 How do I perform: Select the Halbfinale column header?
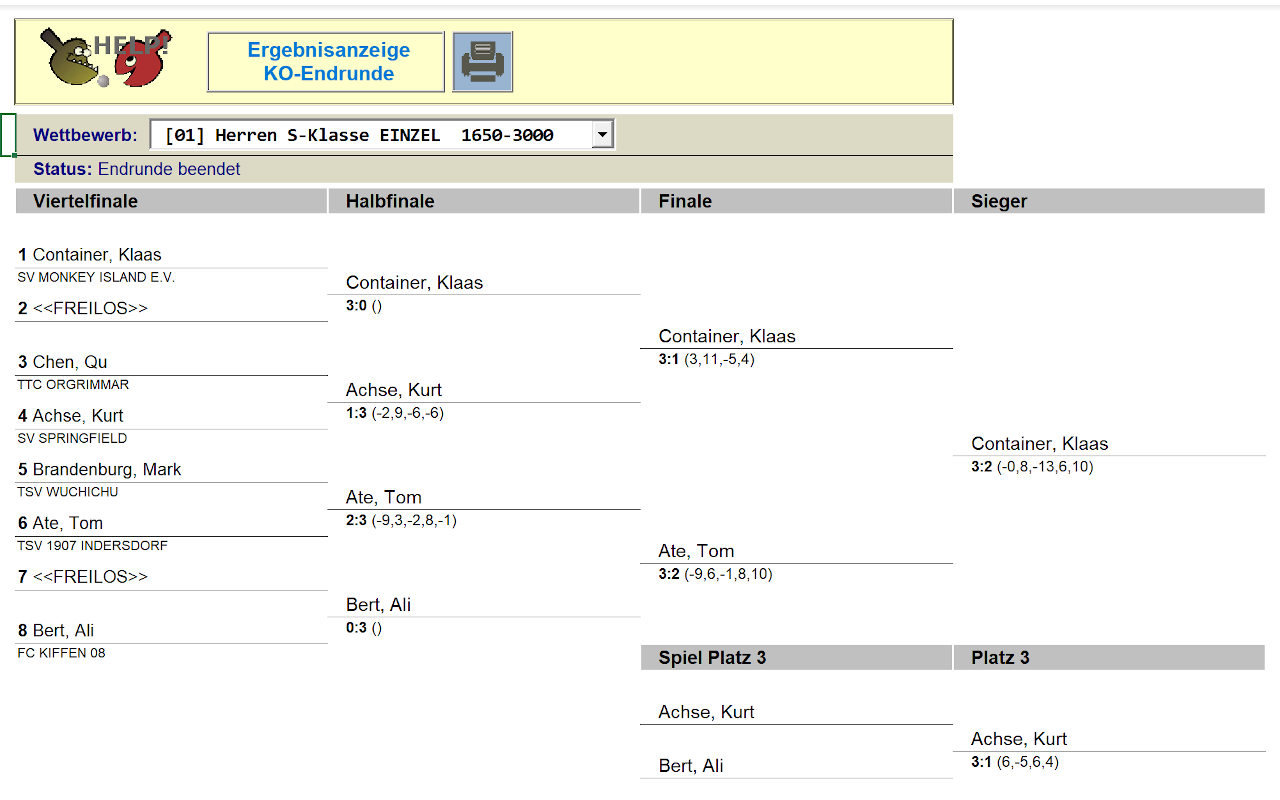point(390,201)
